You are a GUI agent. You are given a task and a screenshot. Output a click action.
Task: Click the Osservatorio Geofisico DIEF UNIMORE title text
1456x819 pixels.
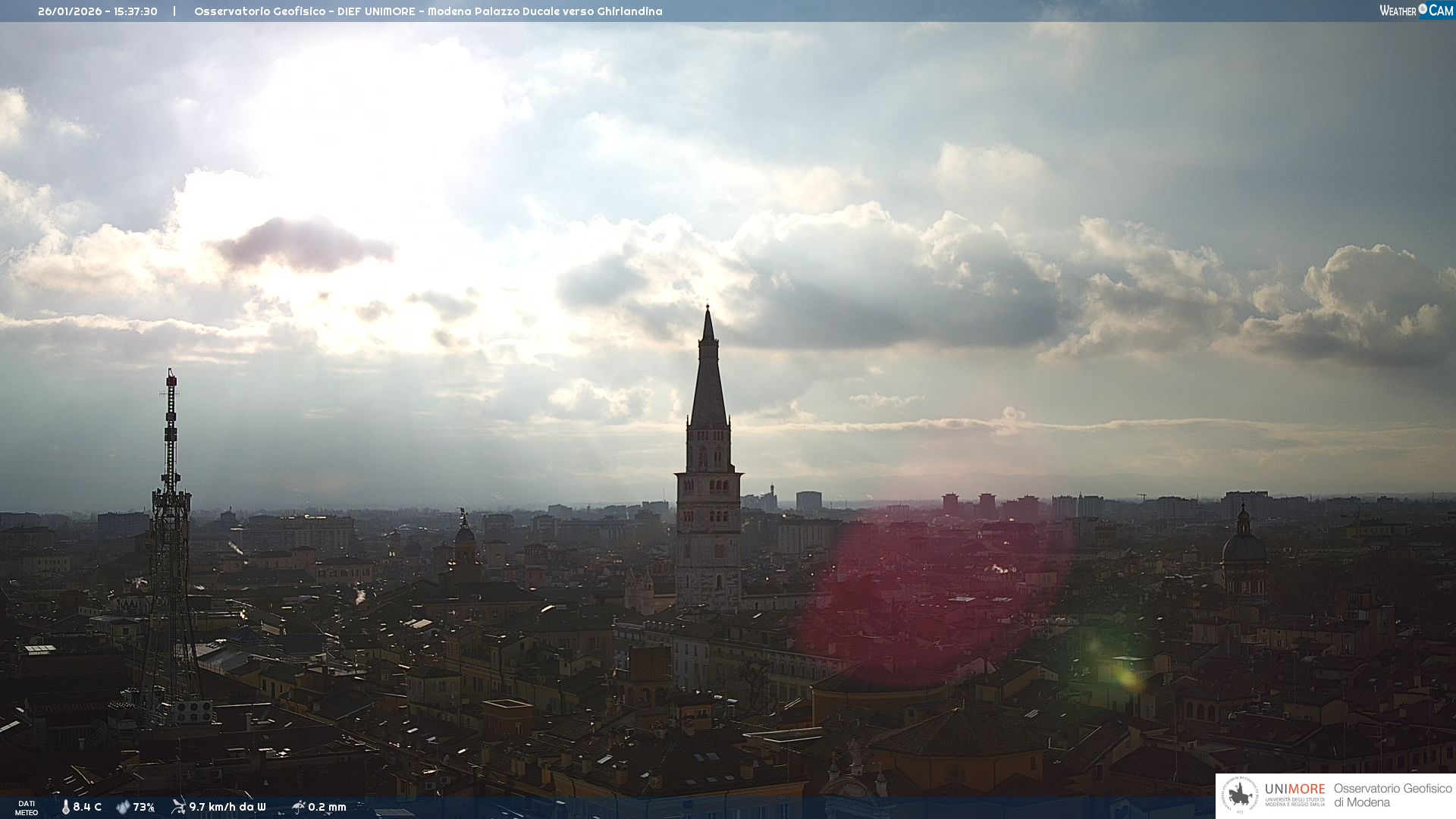pos(428,11)
